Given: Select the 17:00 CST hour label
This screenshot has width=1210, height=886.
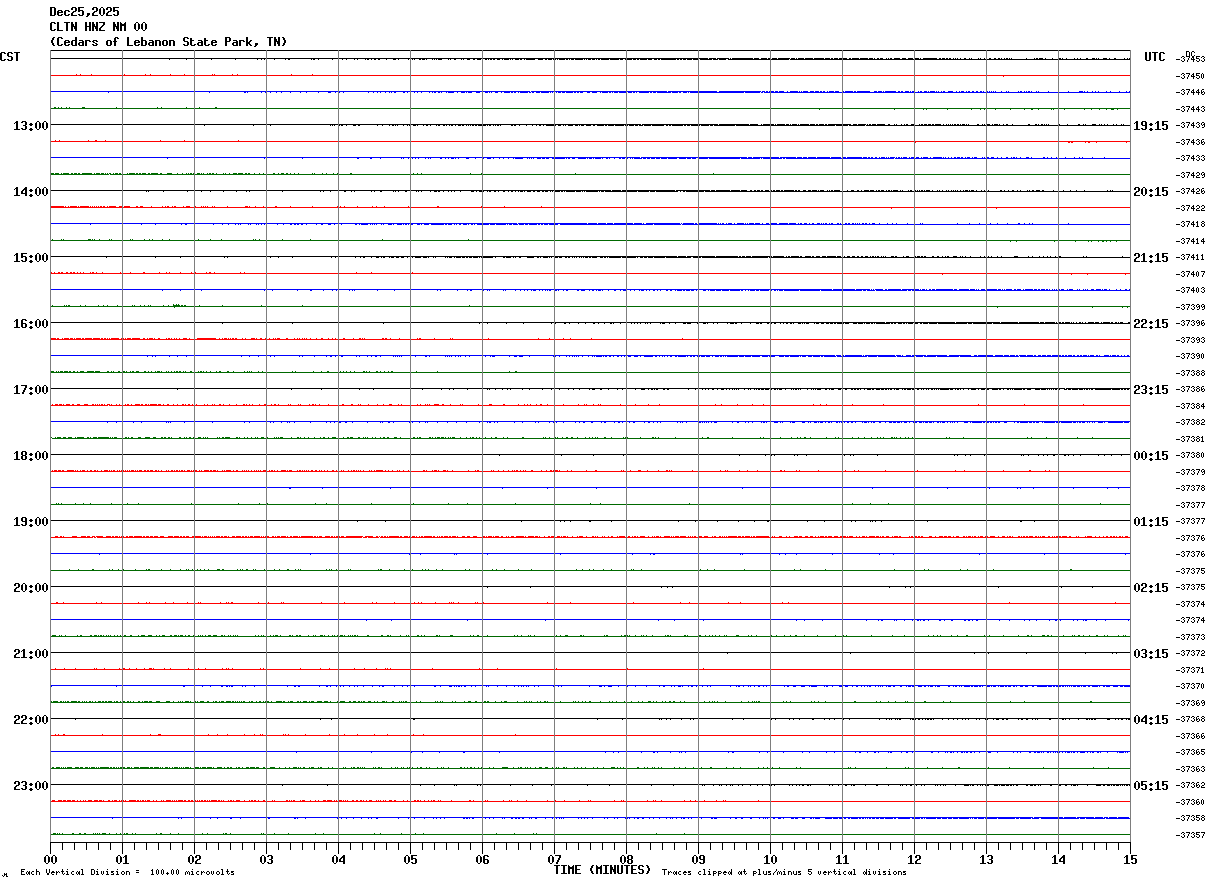Looking at the screenshot, I should [30, 390].
